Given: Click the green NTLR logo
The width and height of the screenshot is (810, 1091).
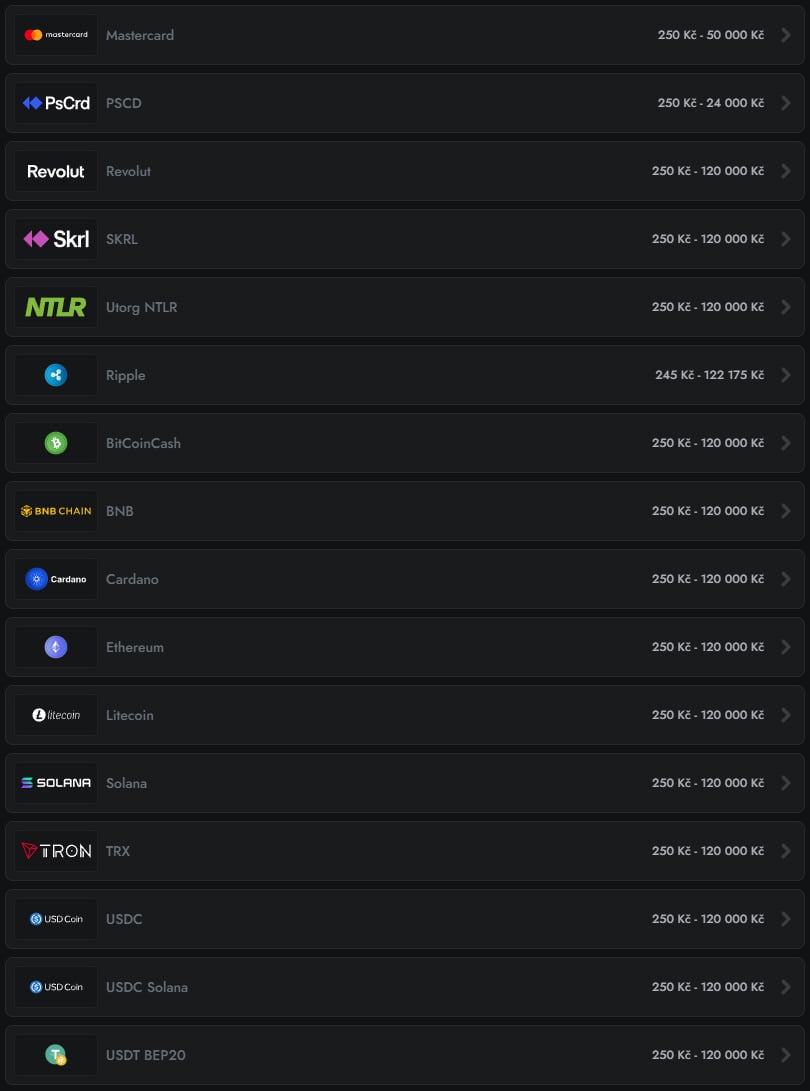Looking at the screenshot, I should [56, 307].
